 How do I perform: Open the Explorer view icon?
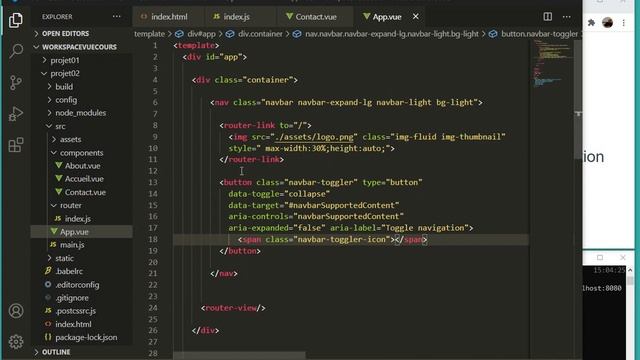[16, 20]
